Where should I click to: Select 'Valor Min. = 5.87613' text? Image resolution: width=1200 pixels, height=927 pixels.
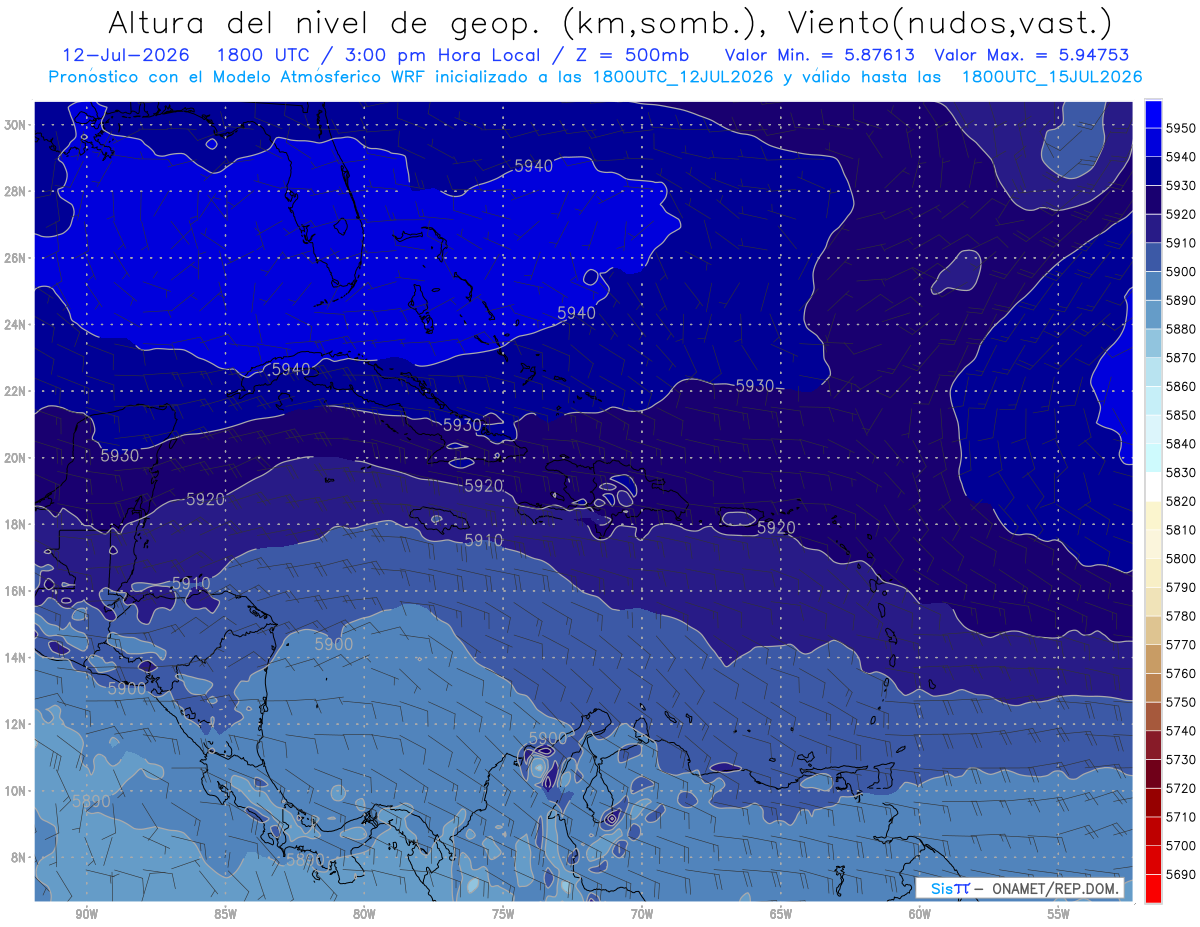tap(819, 55)
